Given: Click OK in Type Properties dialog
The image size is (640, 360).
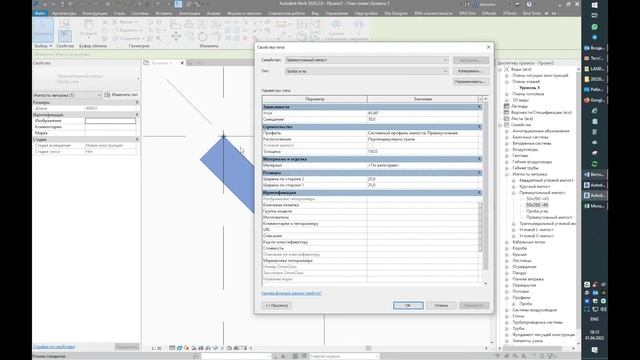Looking at the screenshot, I should 408,305.
